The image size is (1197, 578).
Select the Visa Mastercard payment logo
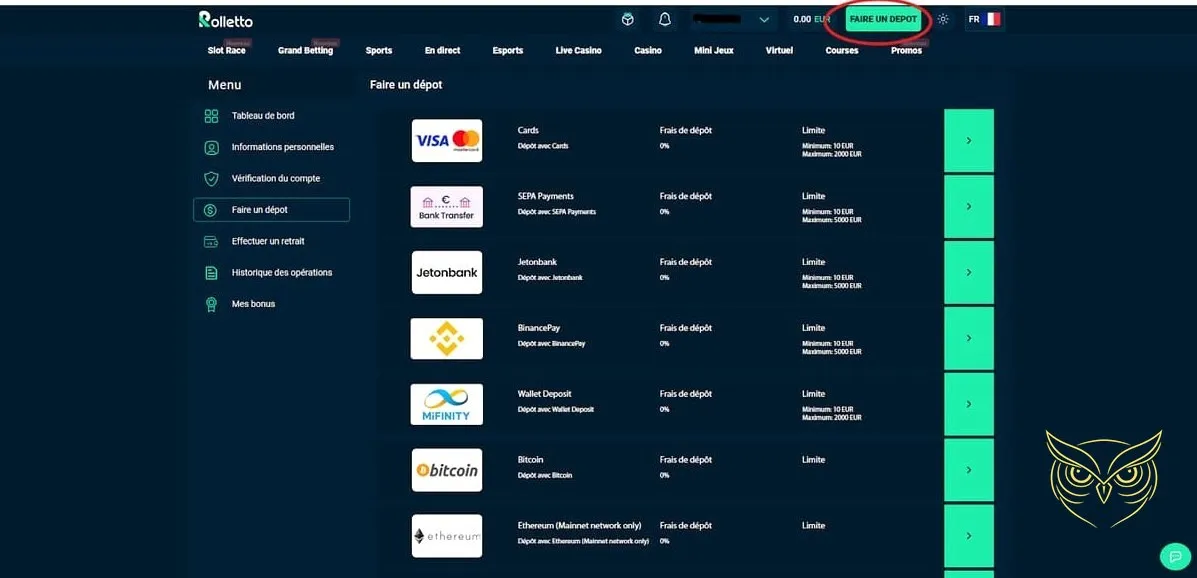(447, 141)
